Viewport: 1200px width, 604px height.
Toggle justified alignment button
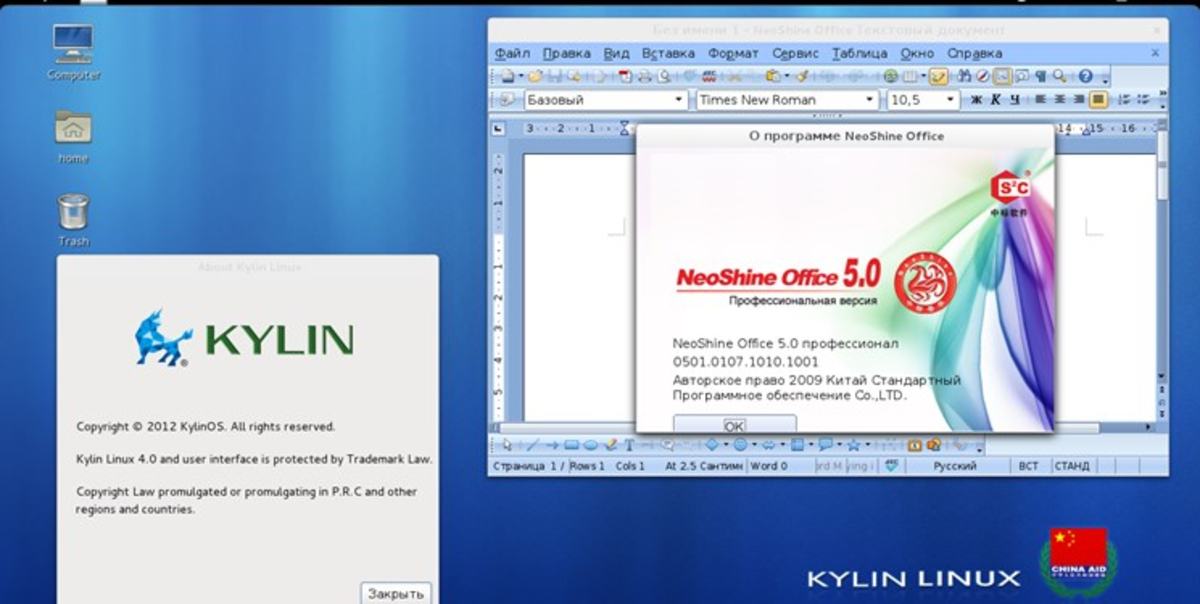[1098, 100]
